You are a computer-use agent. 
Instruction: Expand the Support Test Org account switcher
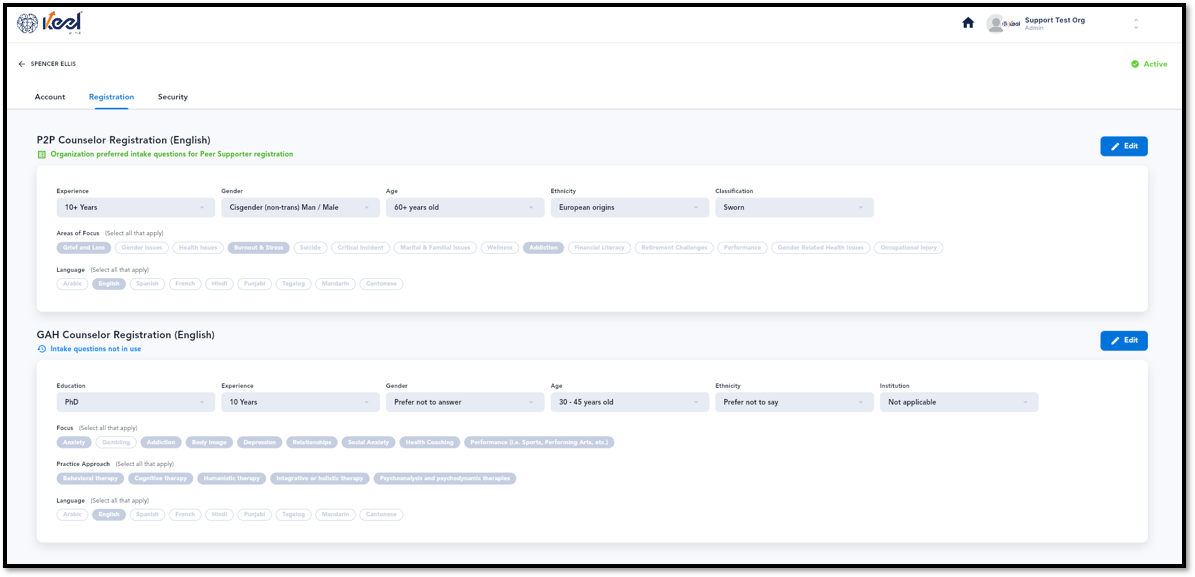(1136, 24)
